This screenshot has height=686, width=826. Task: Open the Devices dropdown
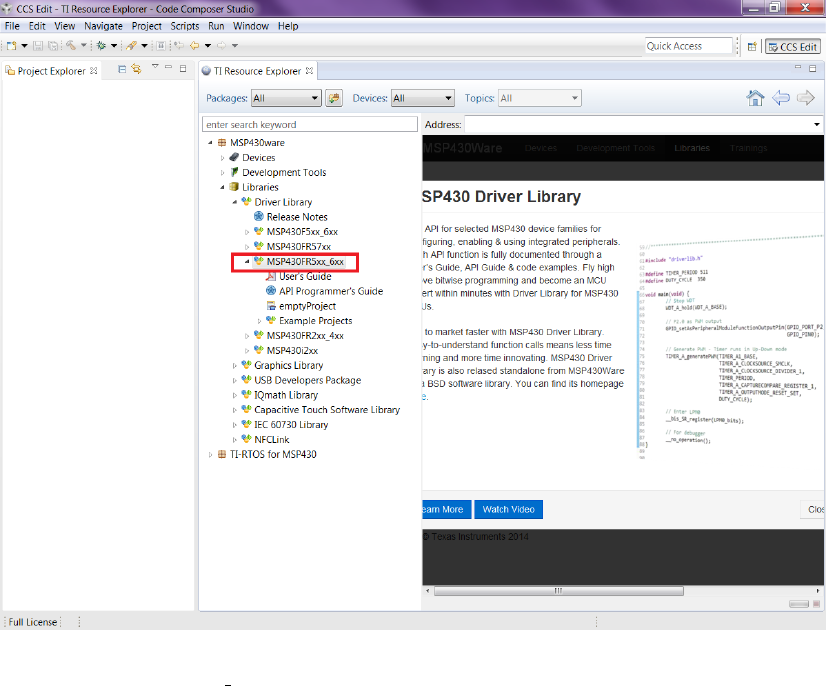tap(422, 98)
